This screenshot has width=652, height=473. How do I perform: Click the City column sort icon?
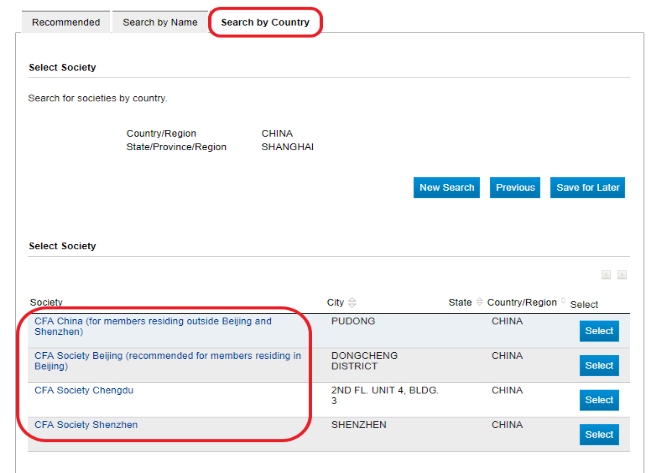tap(352, 303)
